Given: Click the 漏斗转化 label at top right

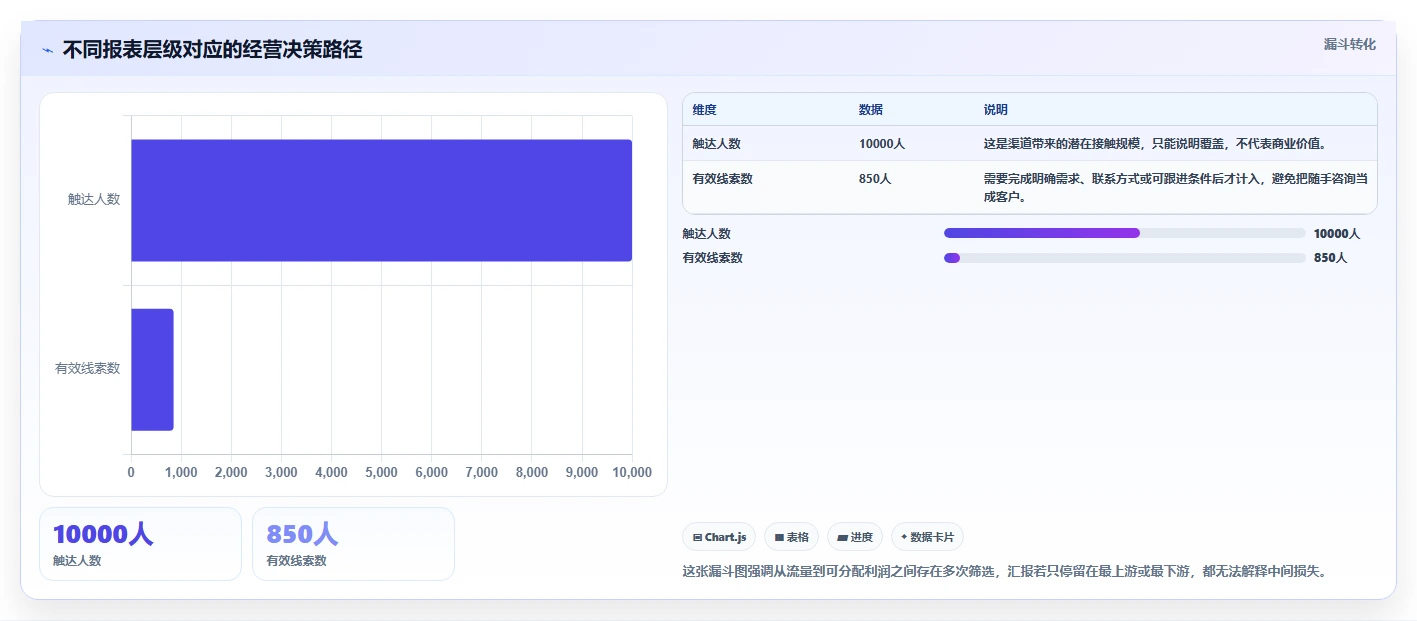Looking at the screenshot, I should [1350, 44].
